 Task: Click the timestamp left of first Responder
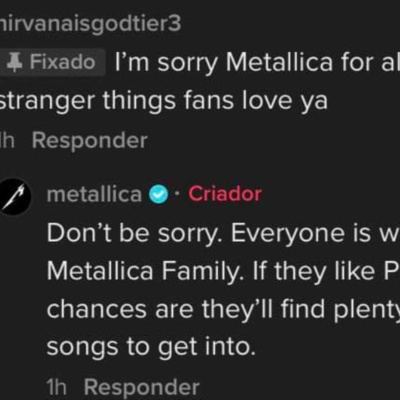click(x=7, y=141)
